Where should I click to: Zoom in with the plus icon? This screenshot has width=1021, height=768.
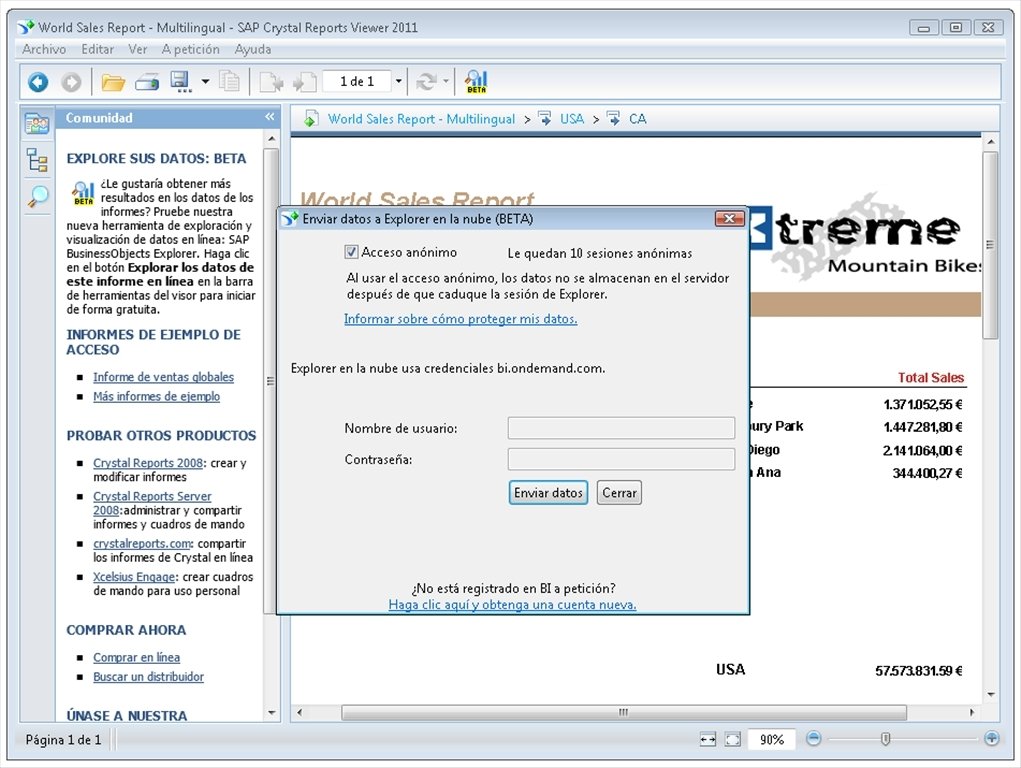point(991,739)
